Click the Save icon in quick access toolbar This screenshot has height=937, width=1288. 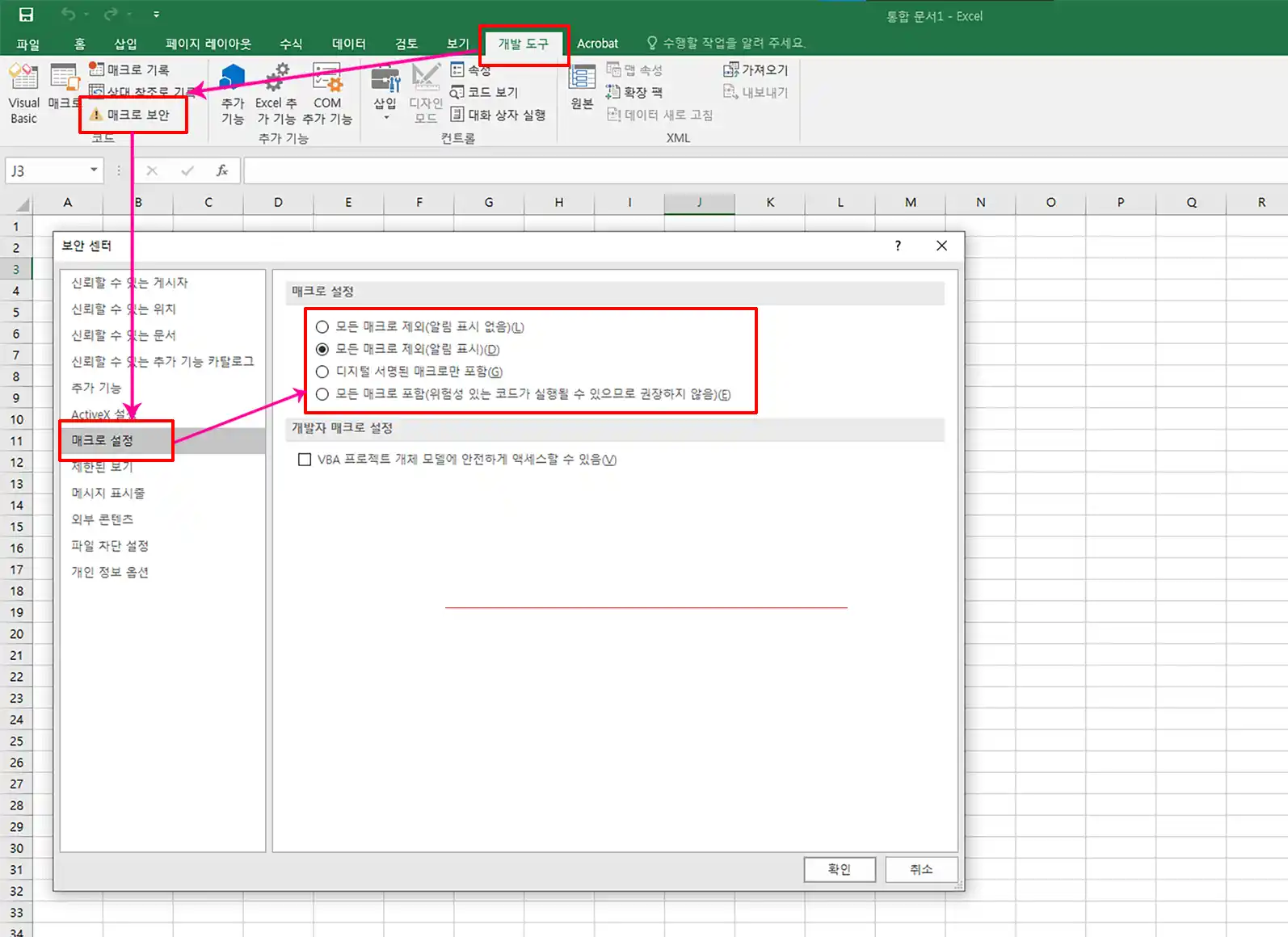pos(26,15)
